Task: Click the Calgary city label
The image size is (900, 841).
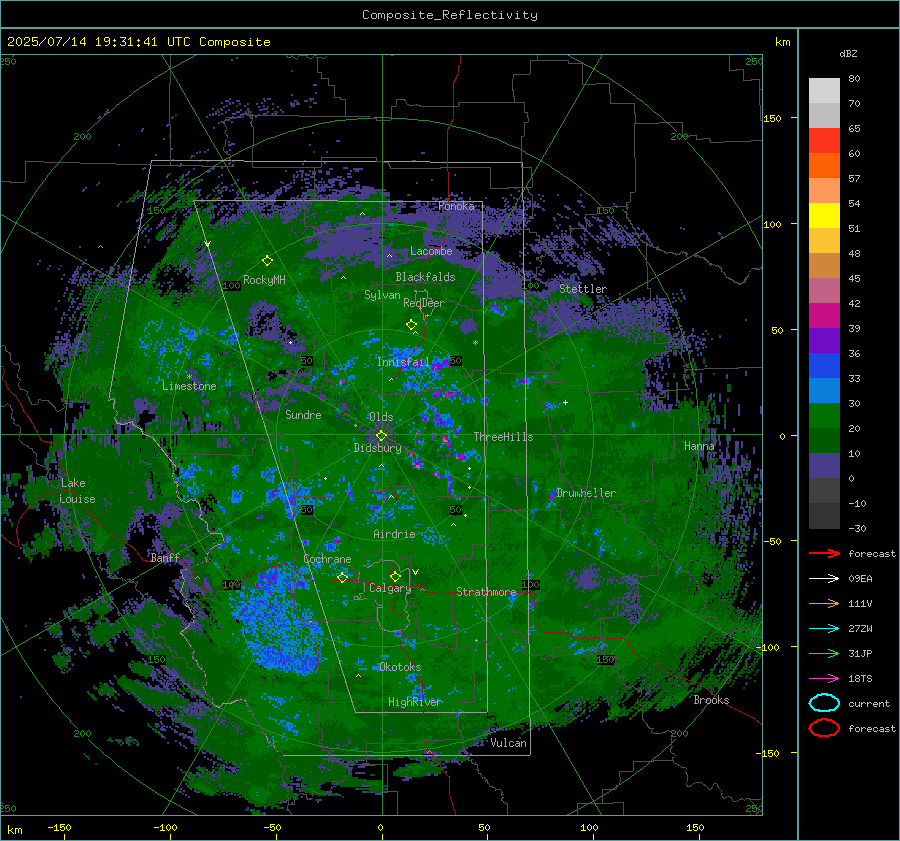Action: 390,588
